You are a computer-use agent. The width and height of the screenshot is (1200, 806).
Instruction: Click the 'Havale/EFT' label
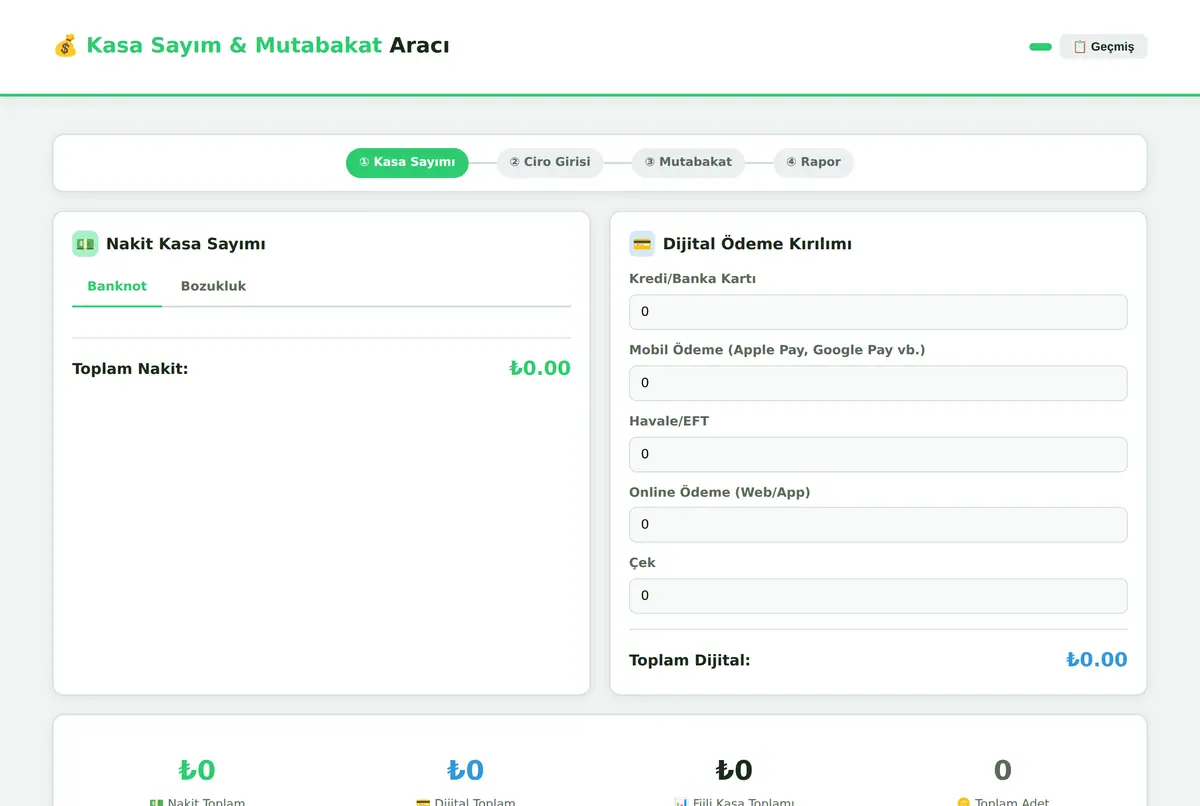(x=669, y=421)
